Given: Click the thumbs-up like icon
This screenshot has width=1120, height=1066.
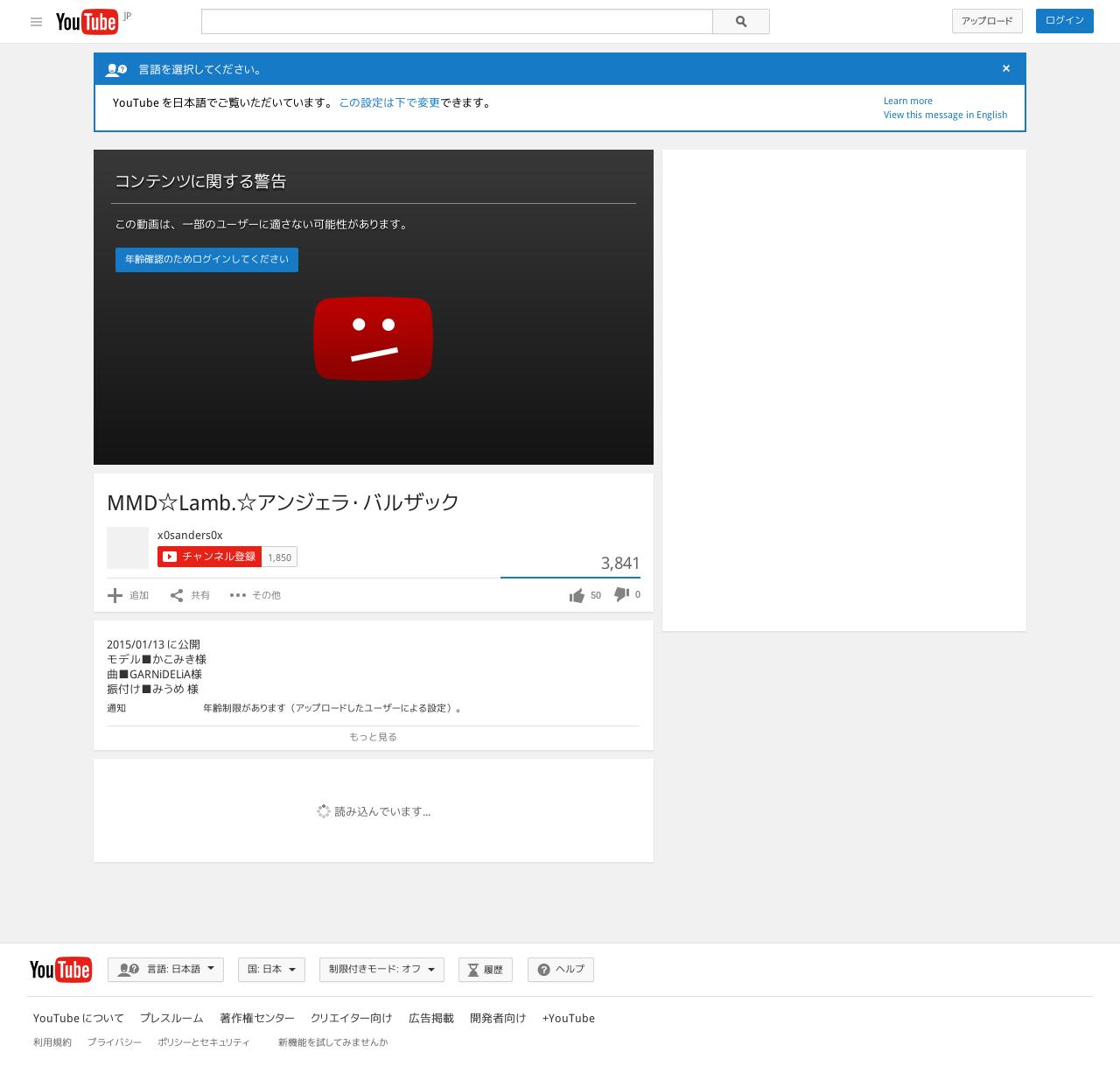Looking at the screenshot, I should [x=577, y=595].
